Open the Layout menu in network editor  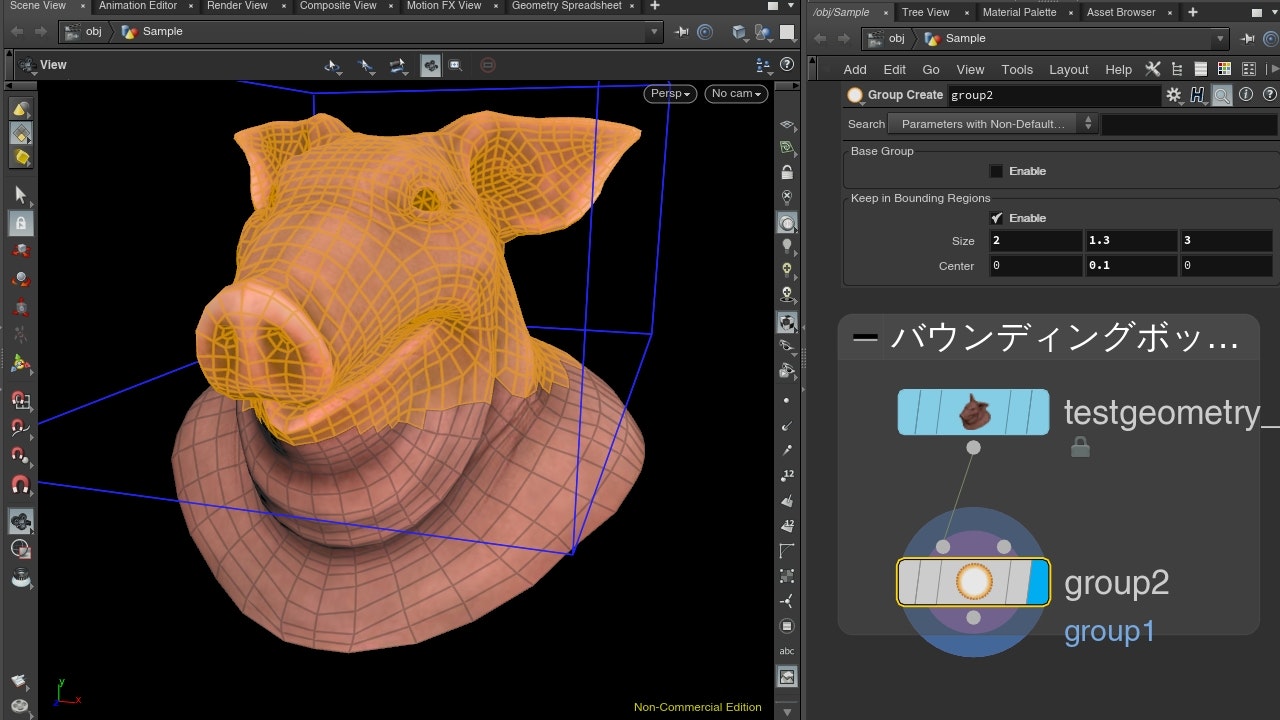pyautogui.click(x=1068, y=69)
